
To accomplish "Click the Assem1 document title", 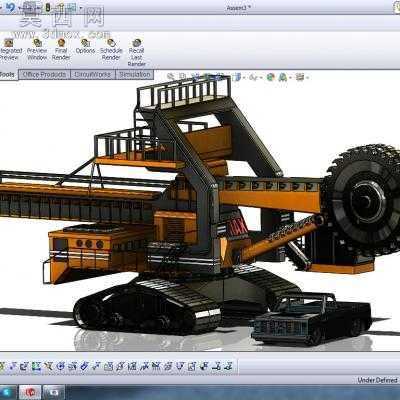I will tap(239, 8).
